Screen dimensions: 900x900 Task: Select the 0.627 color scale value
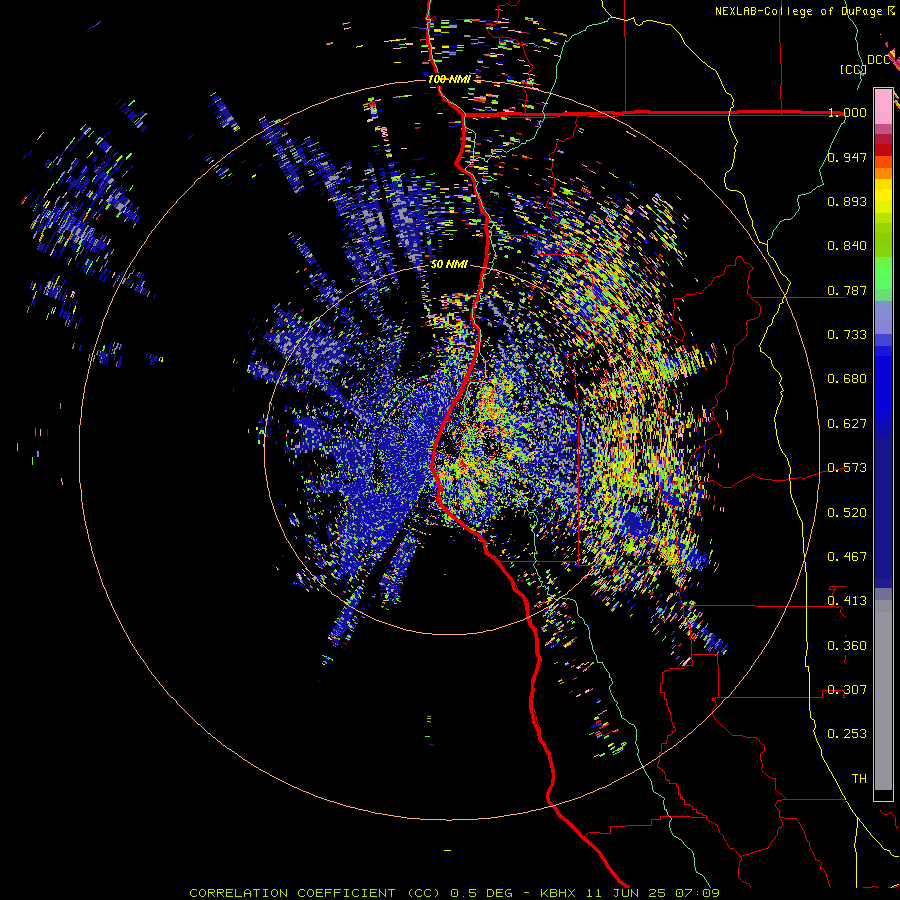pos(847,424)
